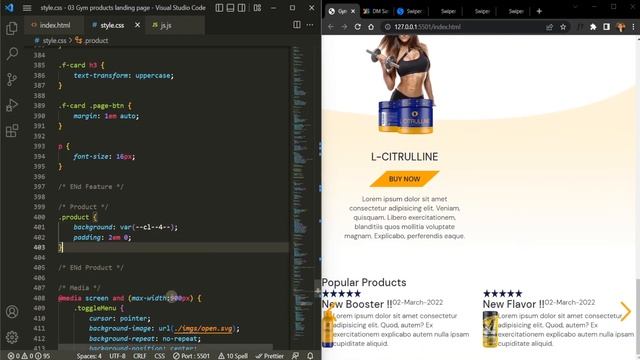
Task: Click the '/* END Feature */' comment line
Action: [91, 187]
